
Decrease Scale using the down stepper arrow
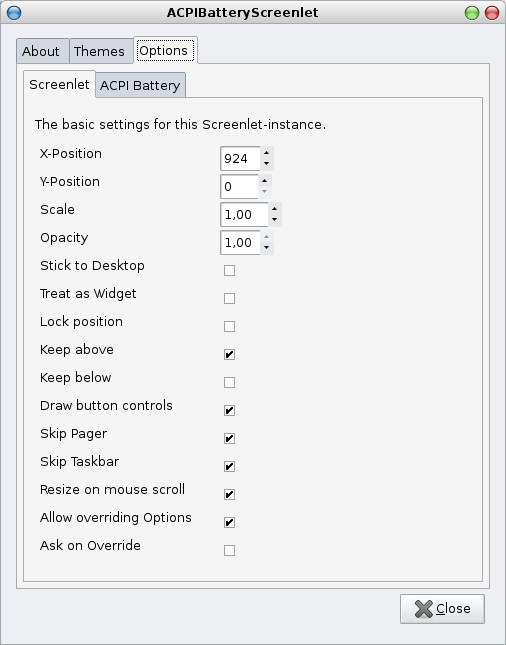(274, 220)
